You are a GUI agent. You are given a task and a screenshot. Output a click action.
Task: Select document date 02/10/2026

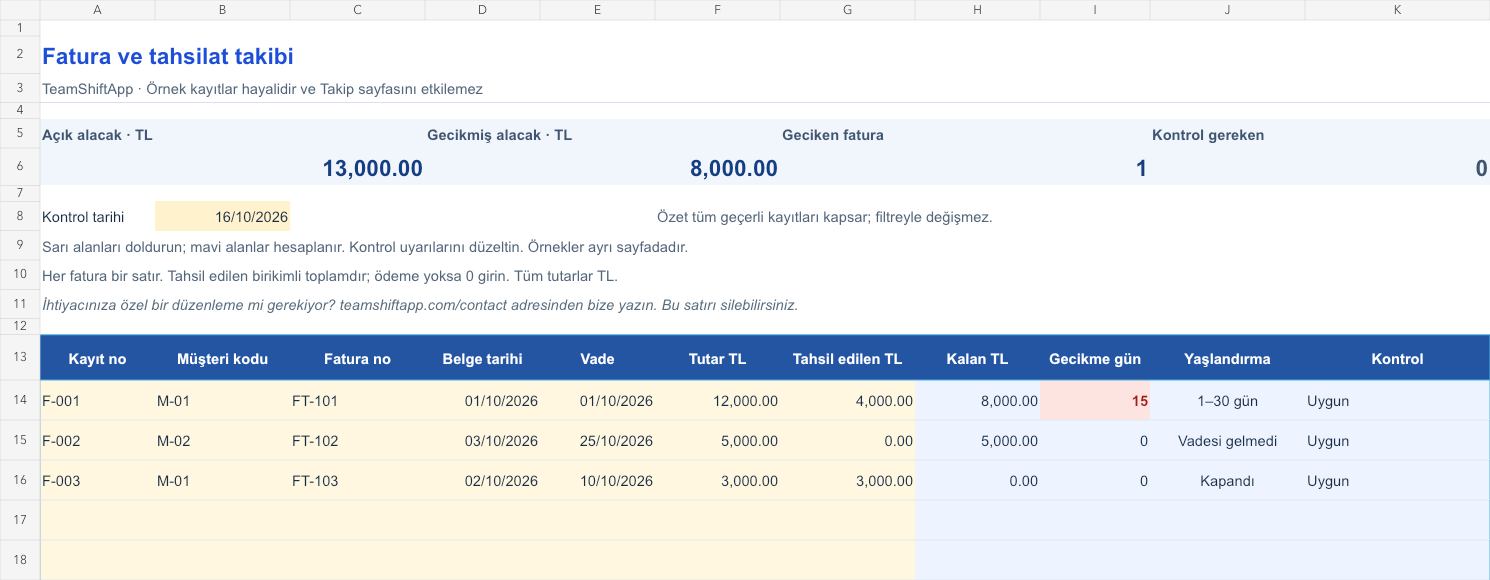pyautogui.click(x=482, y=481)
